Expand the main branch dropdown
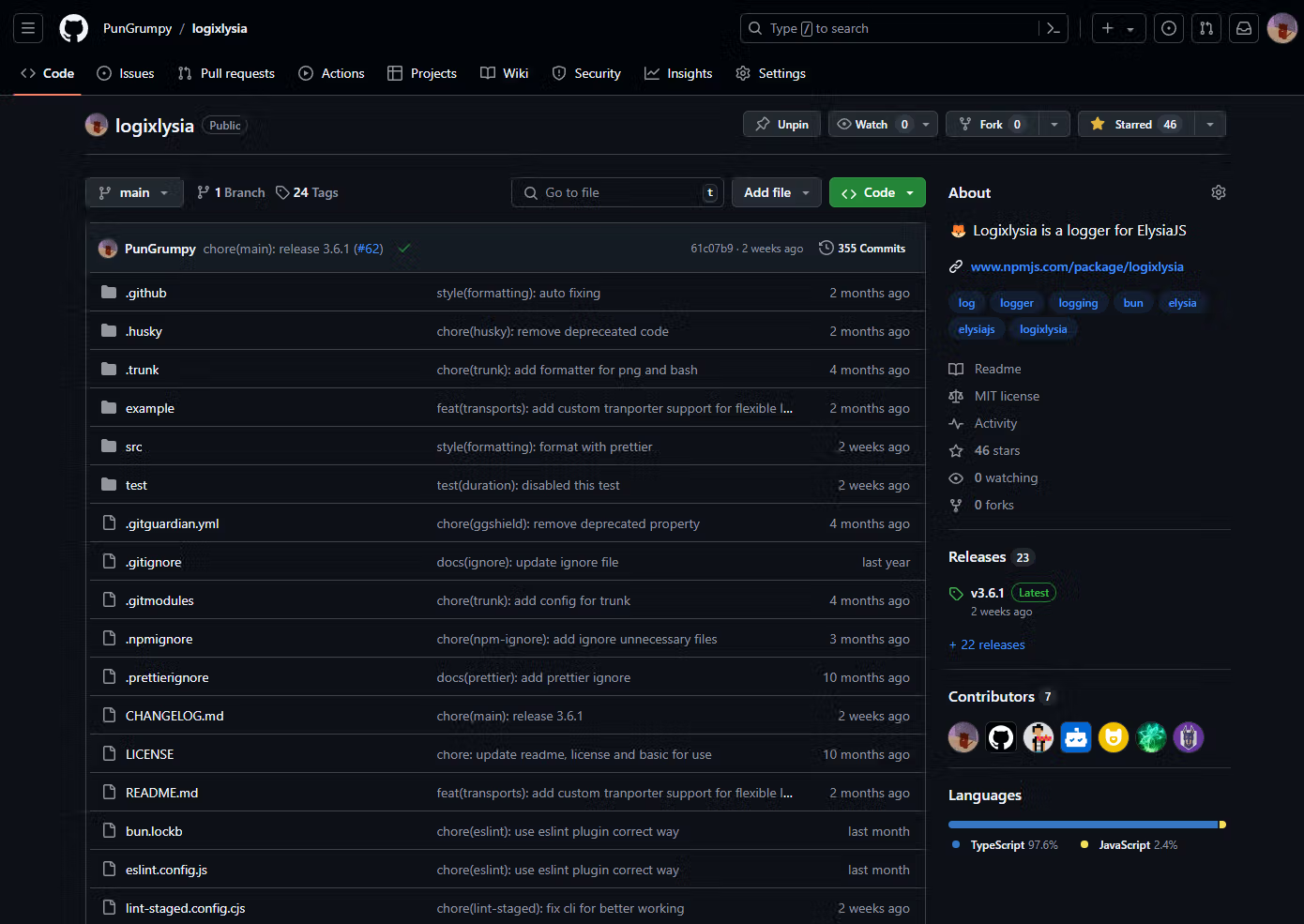Screen dimensions: 1304x924 click(134, 192)
